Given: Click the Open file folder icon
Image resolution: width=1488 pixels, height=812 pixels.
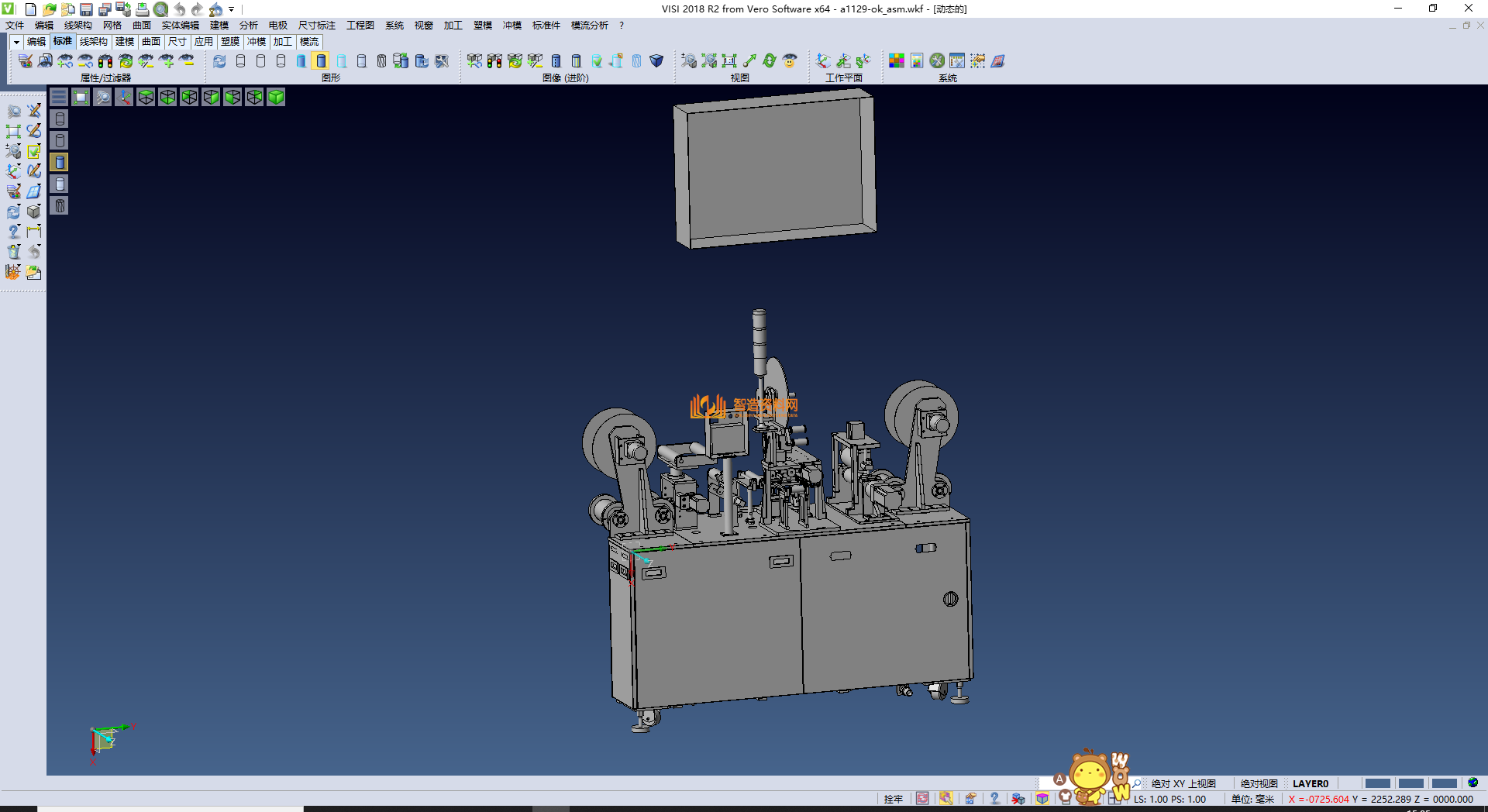Looking at the screenshot, I should click(49, 9).
